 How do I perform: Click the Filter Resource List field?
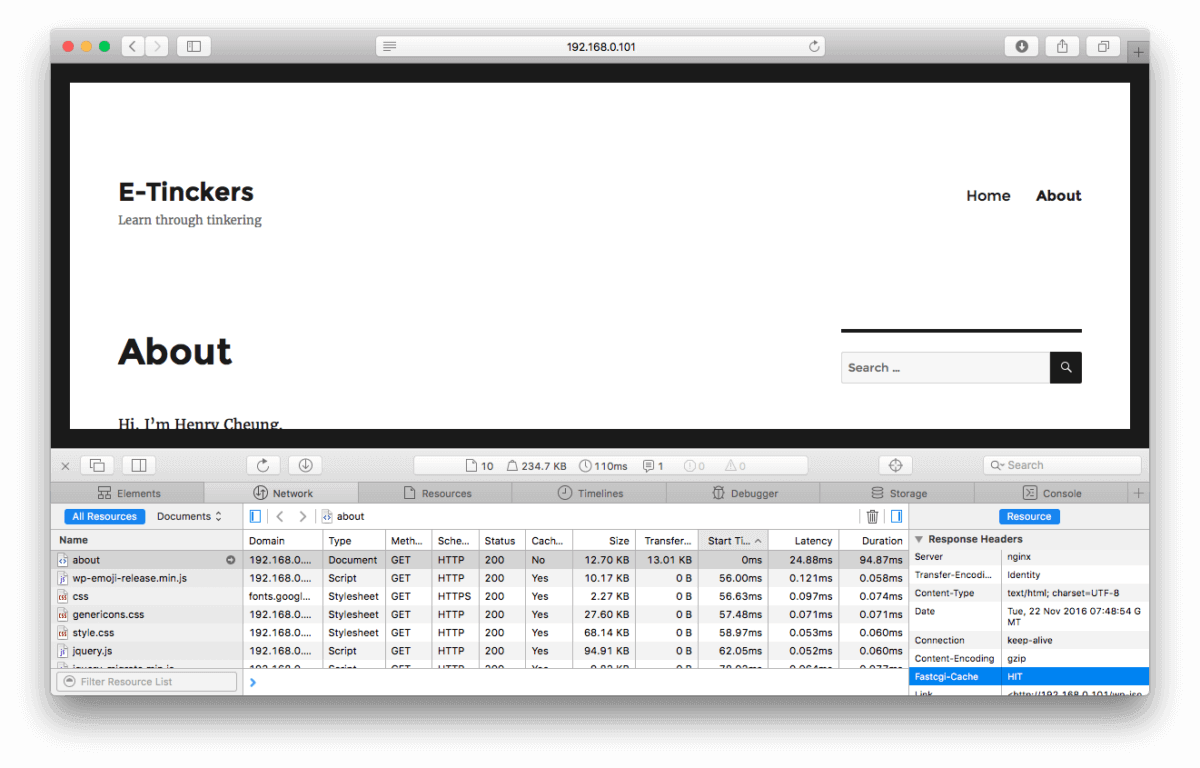(147, 682)
